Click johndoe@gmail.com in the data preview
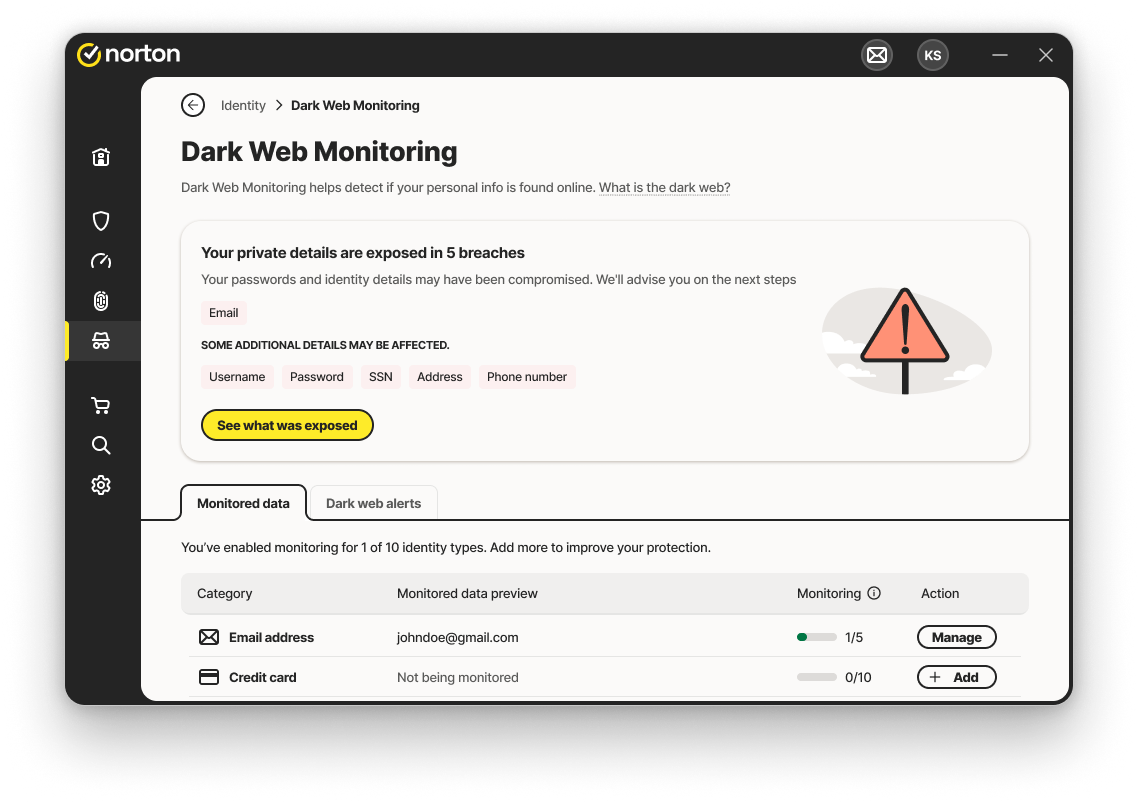Screen dimensions: 1138x802 458,637
